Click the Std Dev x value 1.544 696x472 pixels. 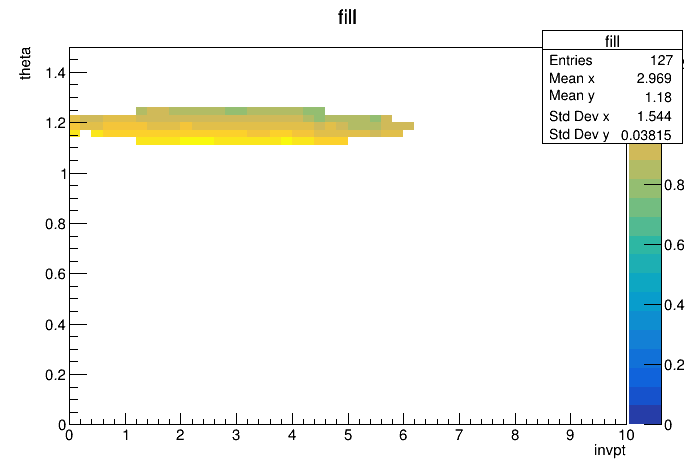[654, 116]
